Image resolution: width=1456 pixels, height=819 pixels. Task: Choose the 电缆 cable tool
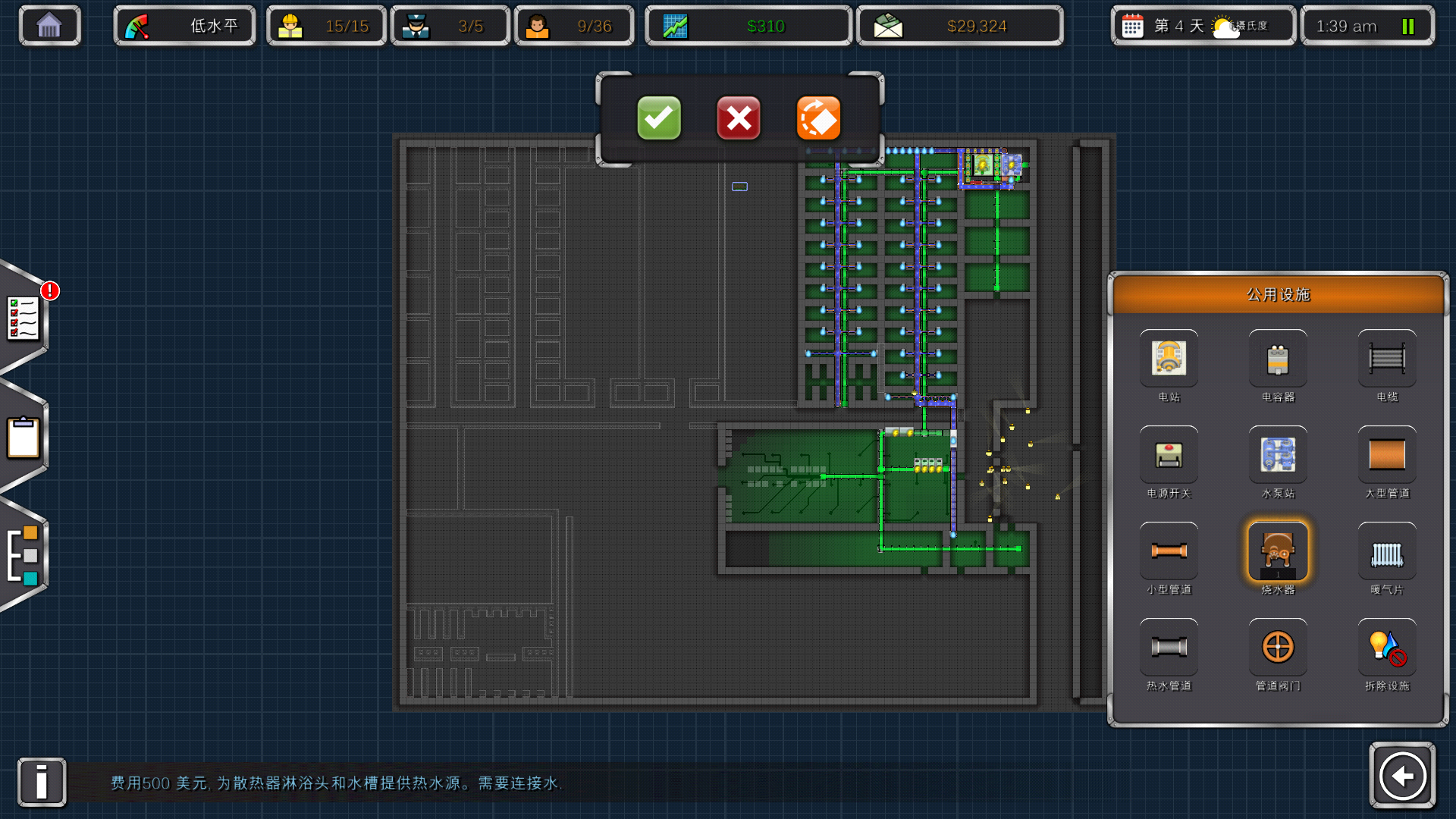[x=1387, y=358]
